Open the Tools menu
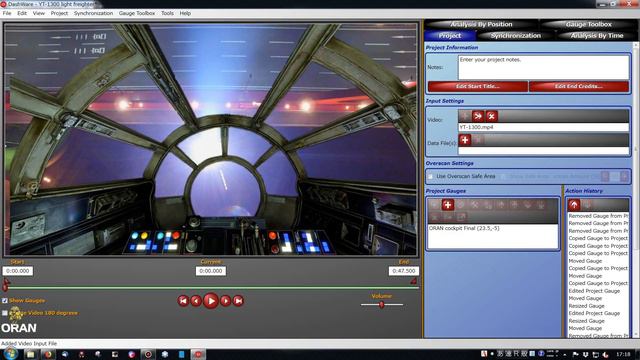This screenshot has height=360, width=640. [x=167, y=13]
